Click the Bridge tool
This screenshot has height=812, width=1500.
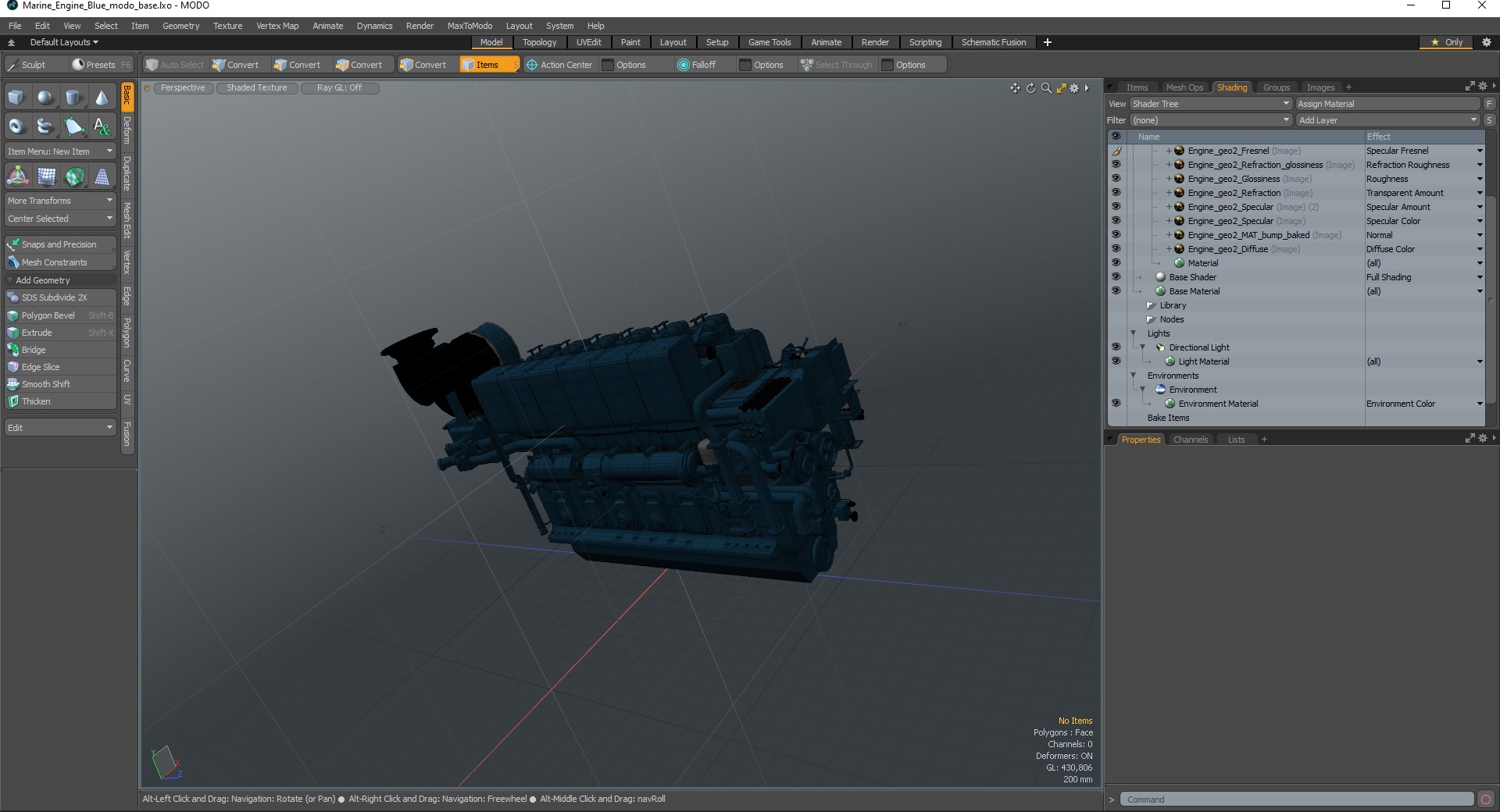point(60,350)
